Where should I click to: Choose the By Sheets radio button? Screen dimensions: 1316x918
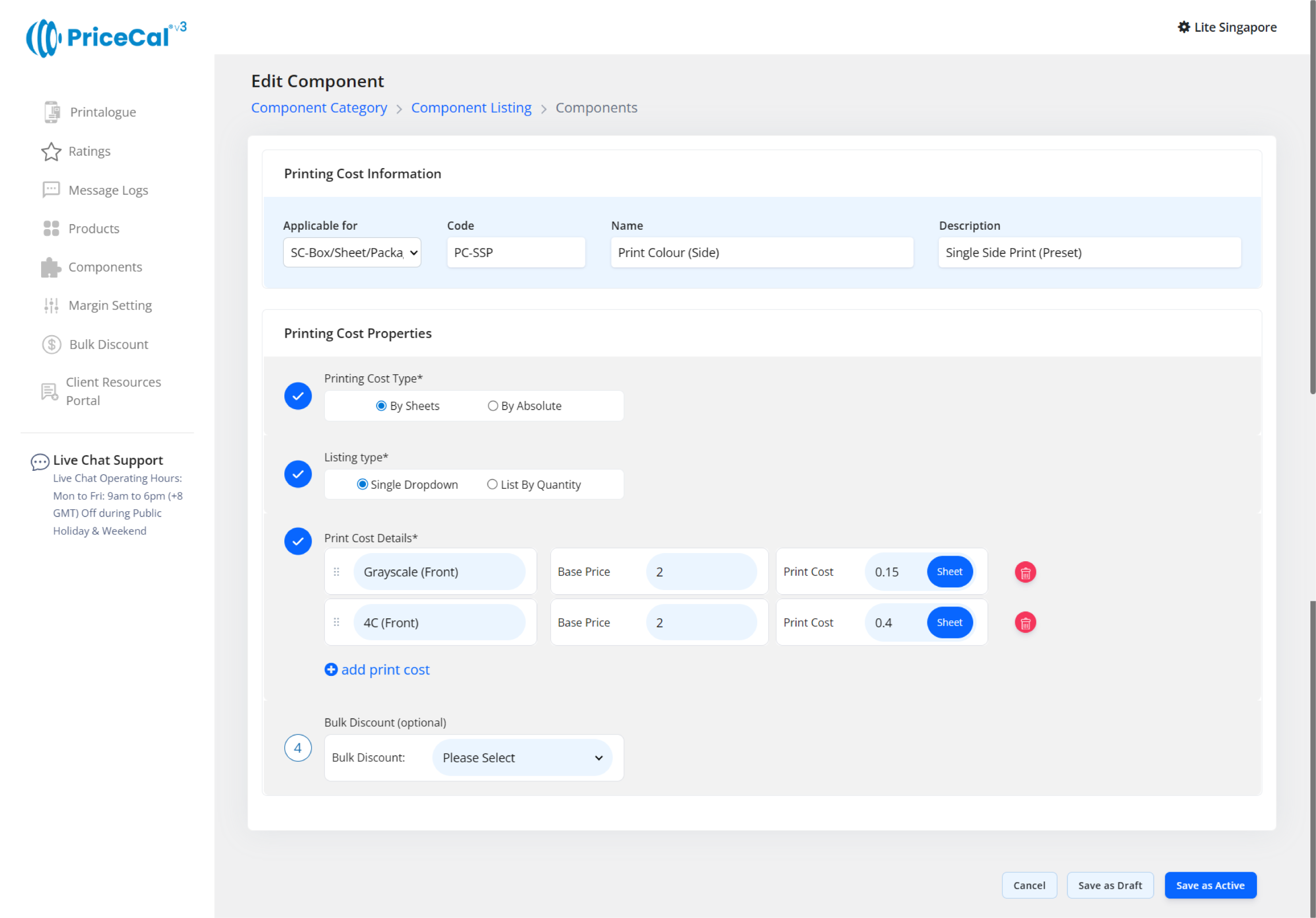pos(381,406)
